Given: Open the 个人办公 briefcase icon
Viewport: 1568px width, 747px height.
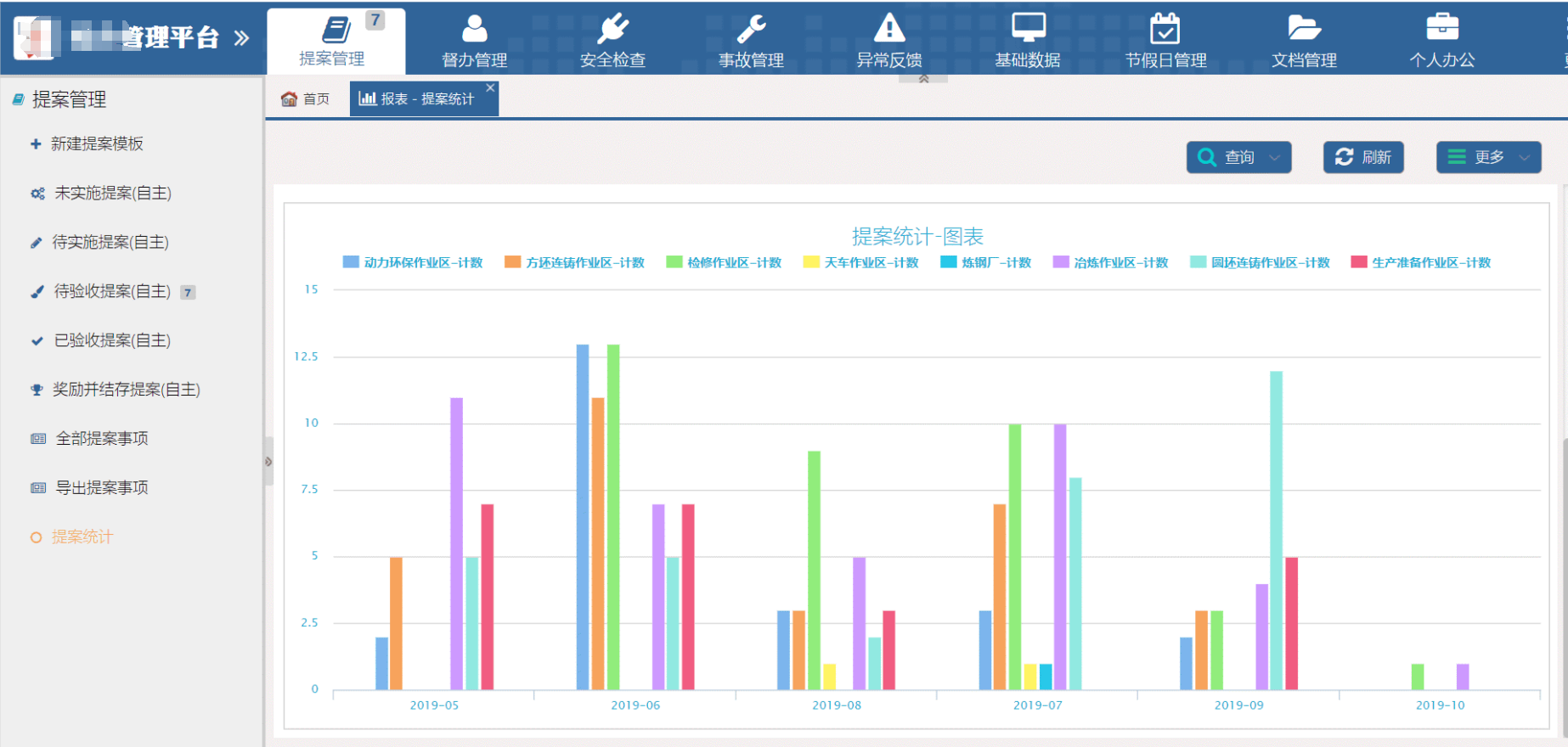Looking at the screenshot, I should (x=1442, y=27).
